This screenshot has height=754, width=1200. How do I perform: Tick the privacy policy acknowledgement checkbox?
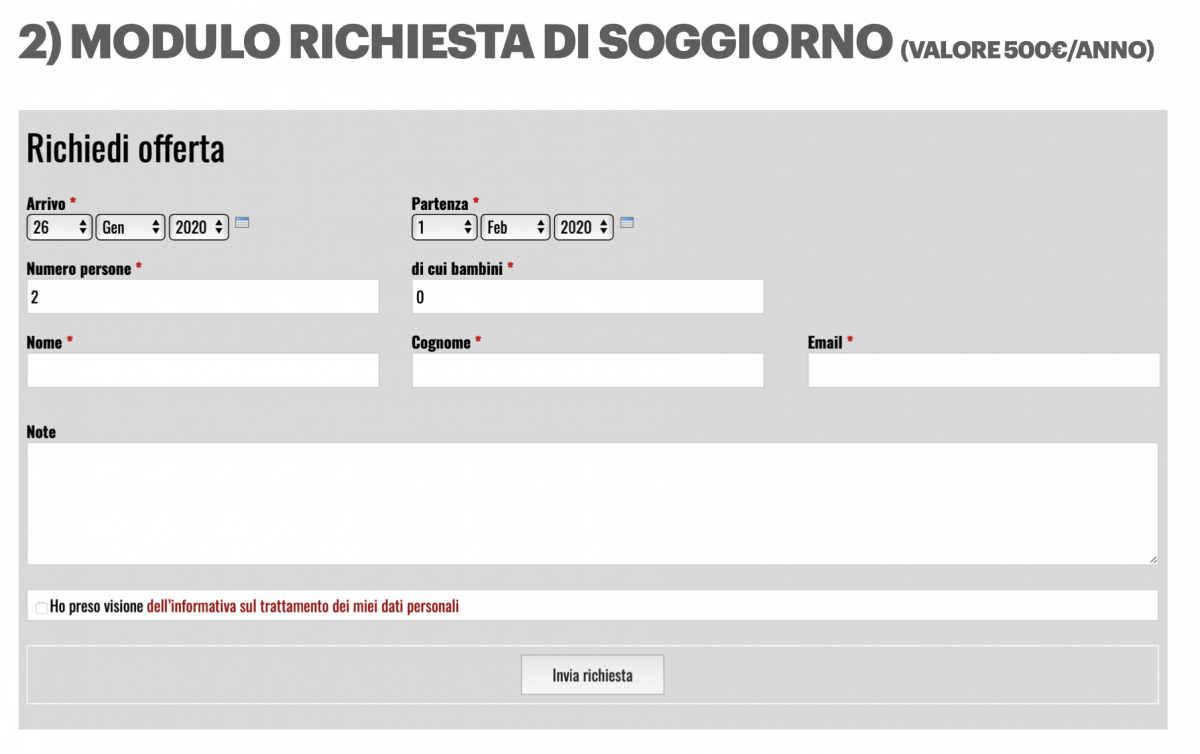[41, 607]
